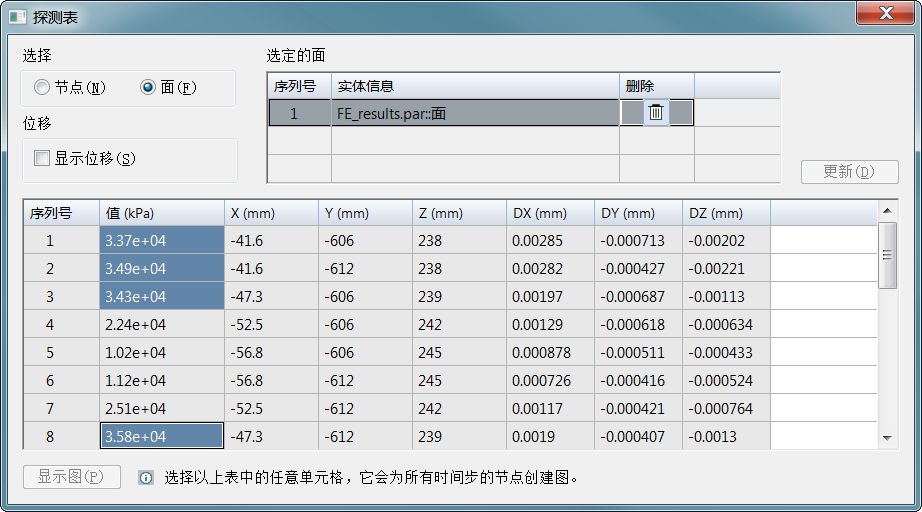Select the 节点(N) radio button
The height and width of the screenshot is (512, 922).
[x=42, y=88]
